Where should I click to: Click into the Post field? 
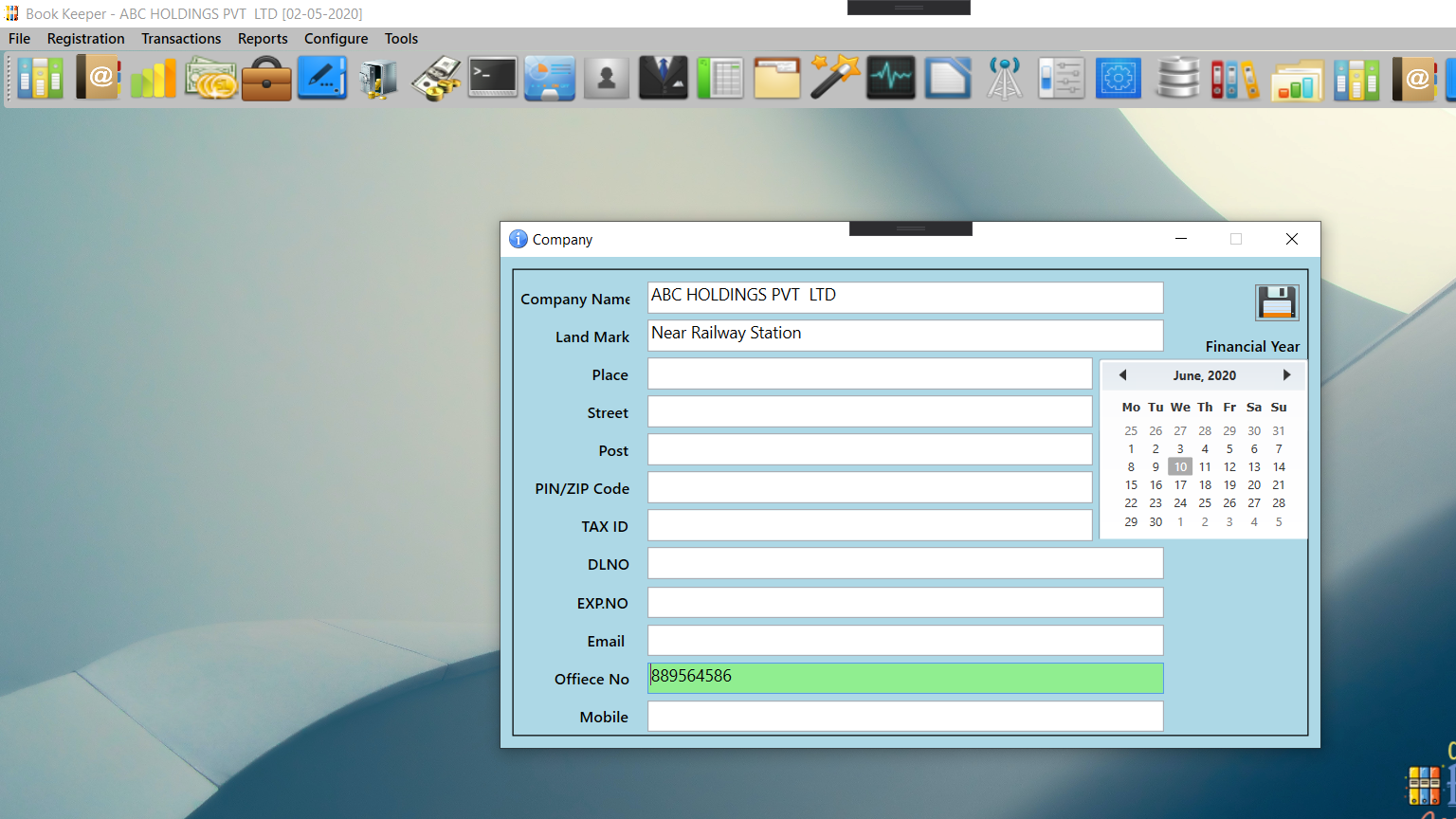coord(870,449)
